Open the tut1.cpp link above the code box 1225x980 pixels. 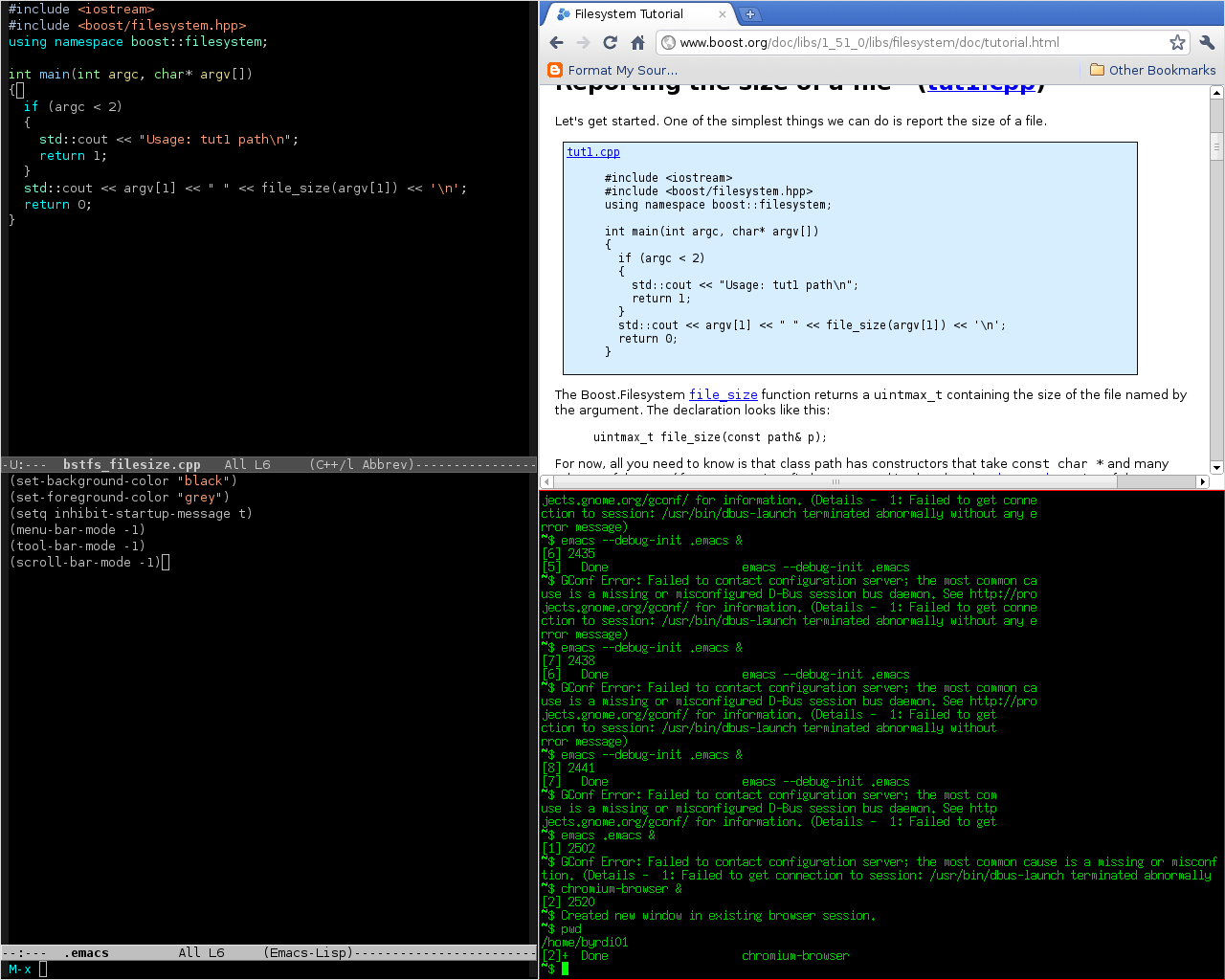(x=592, y=151)
